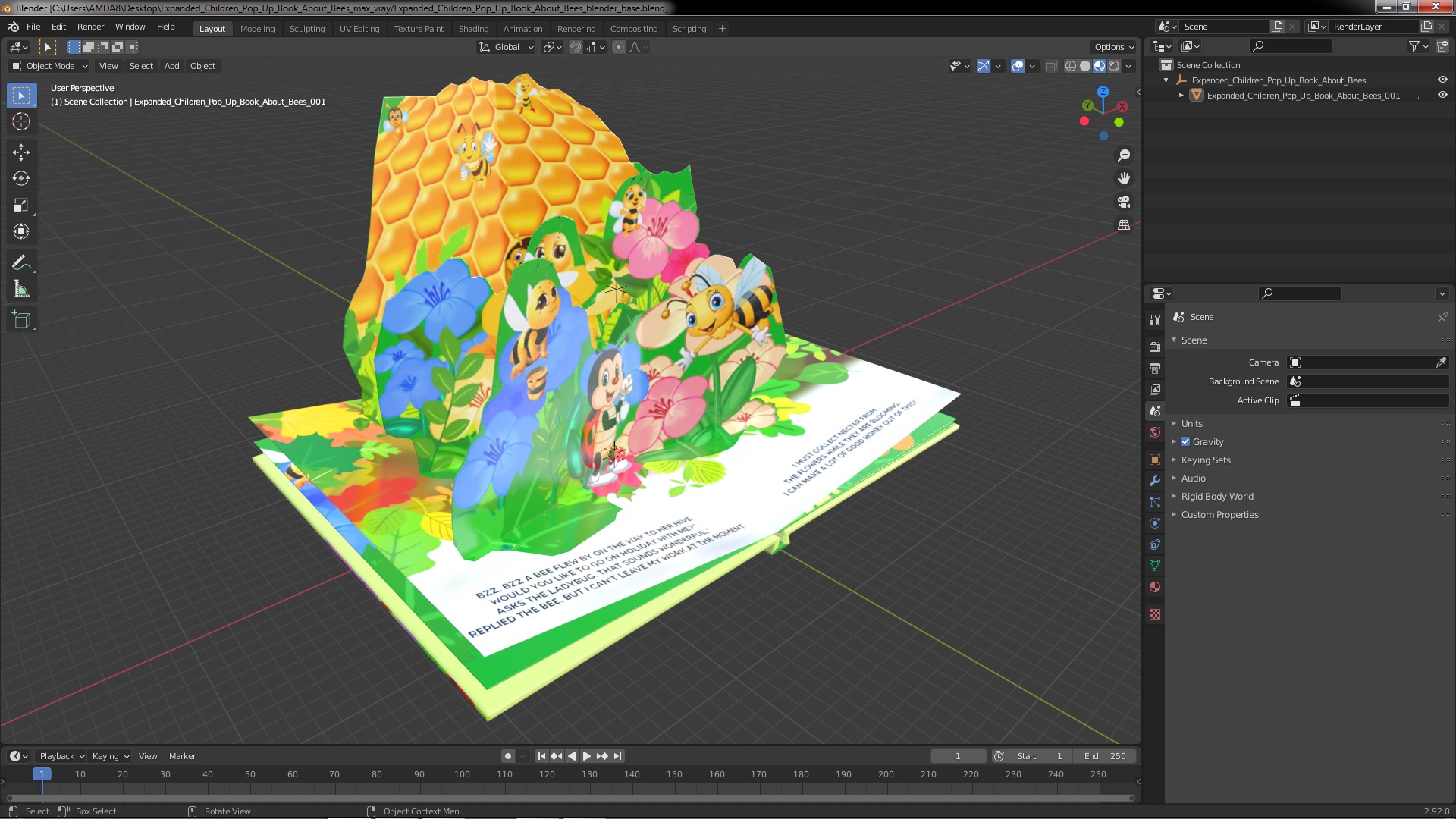Open the Tool properties tab
Image resolution: width=1456 pixels, height=819 pixels.
pos(1155,320)
